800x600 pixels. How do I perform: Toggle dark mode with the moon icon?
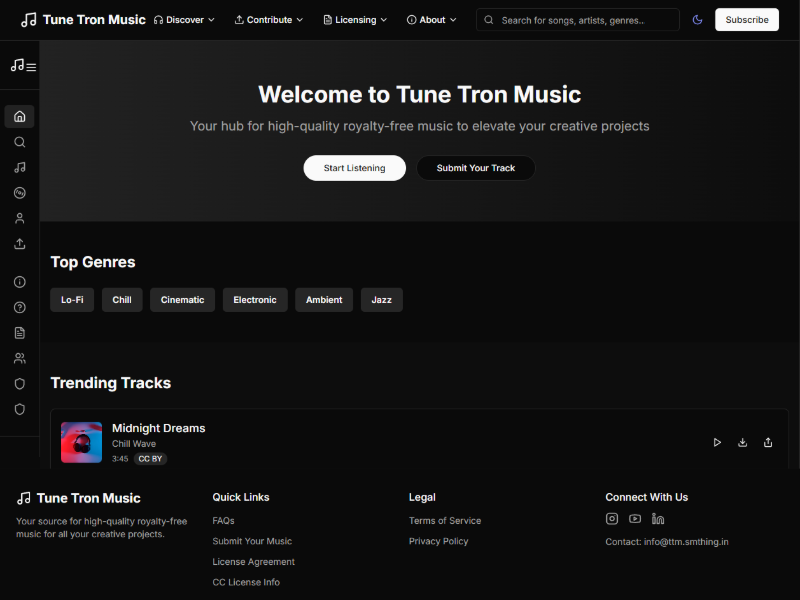tap(698, 20)
